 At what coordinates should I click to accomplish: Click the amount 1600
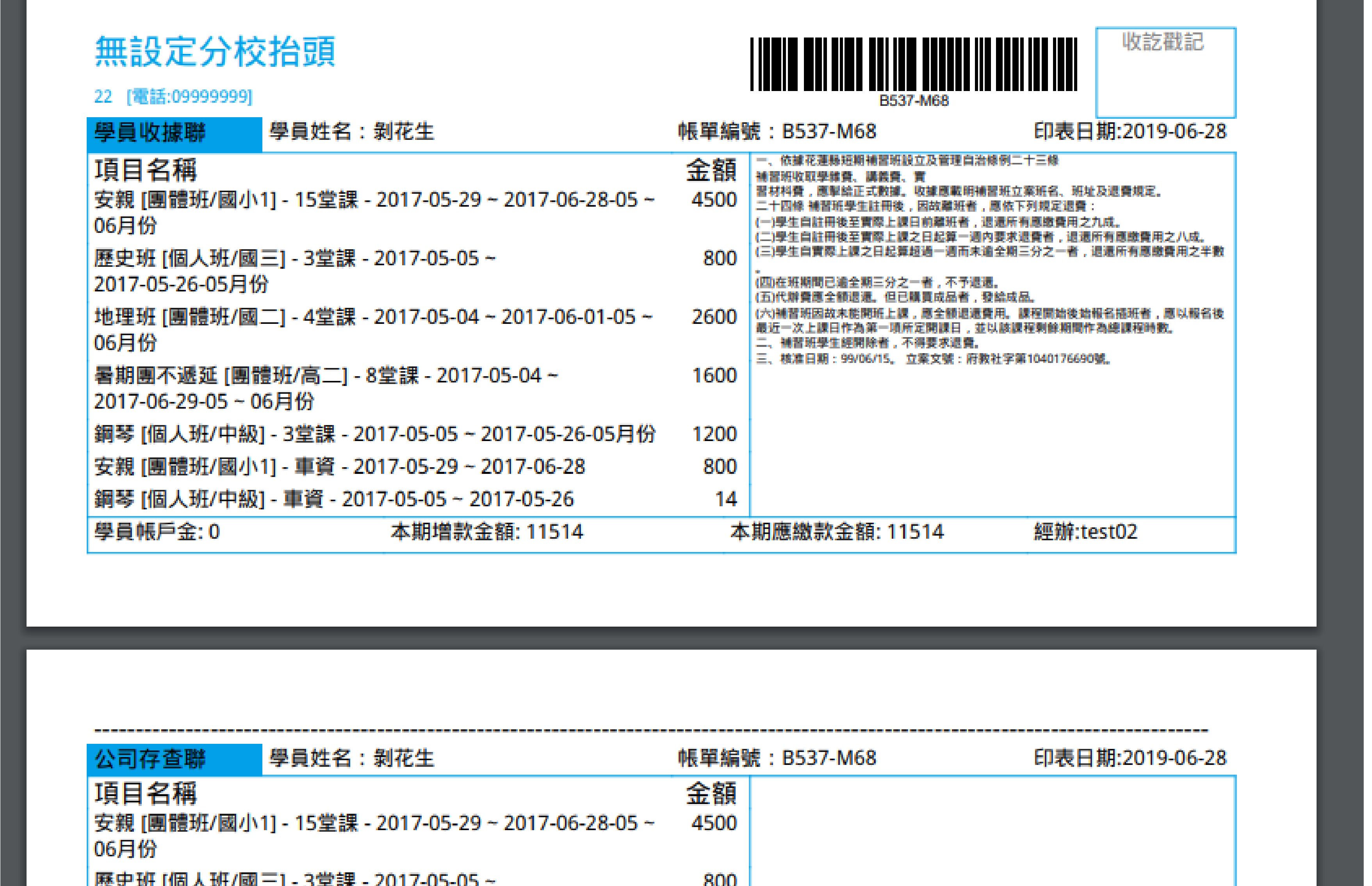pos(714,376)
